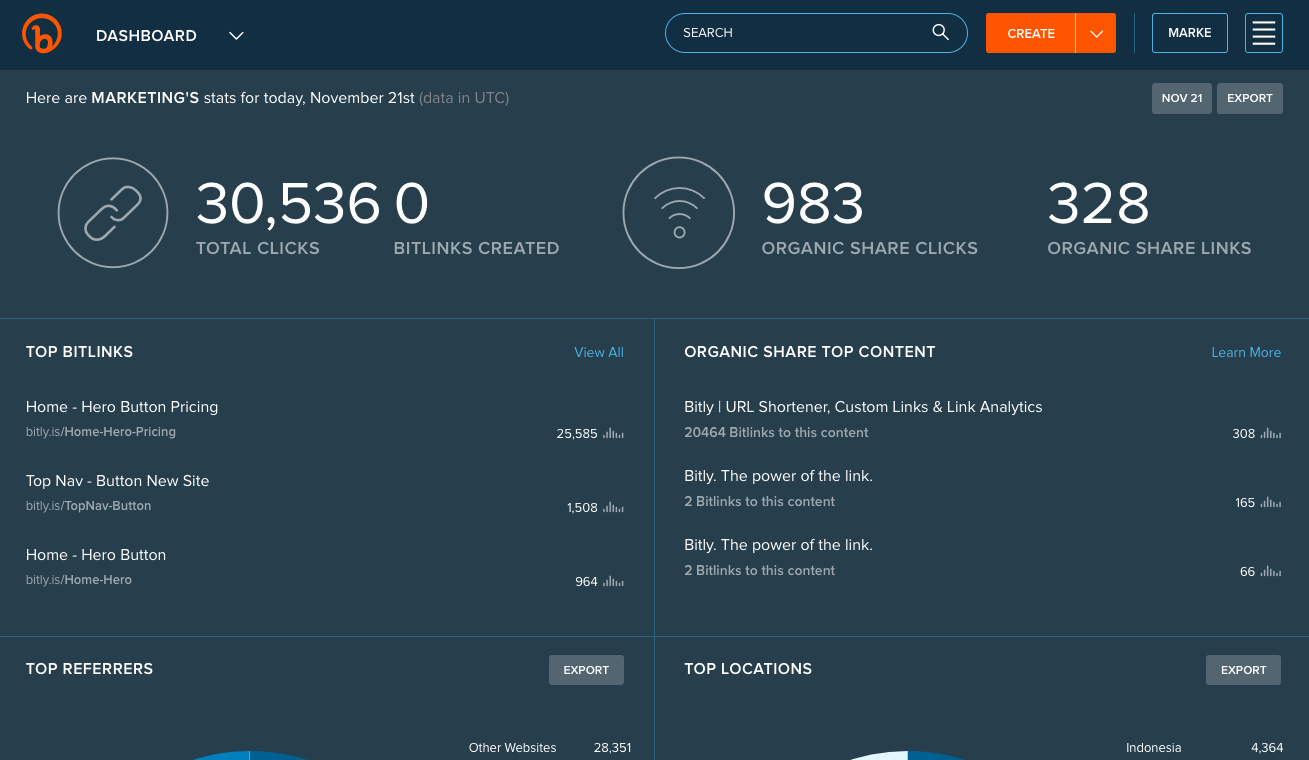
Task: Export the Top Locations data
Action: (x=1243, y=670)
